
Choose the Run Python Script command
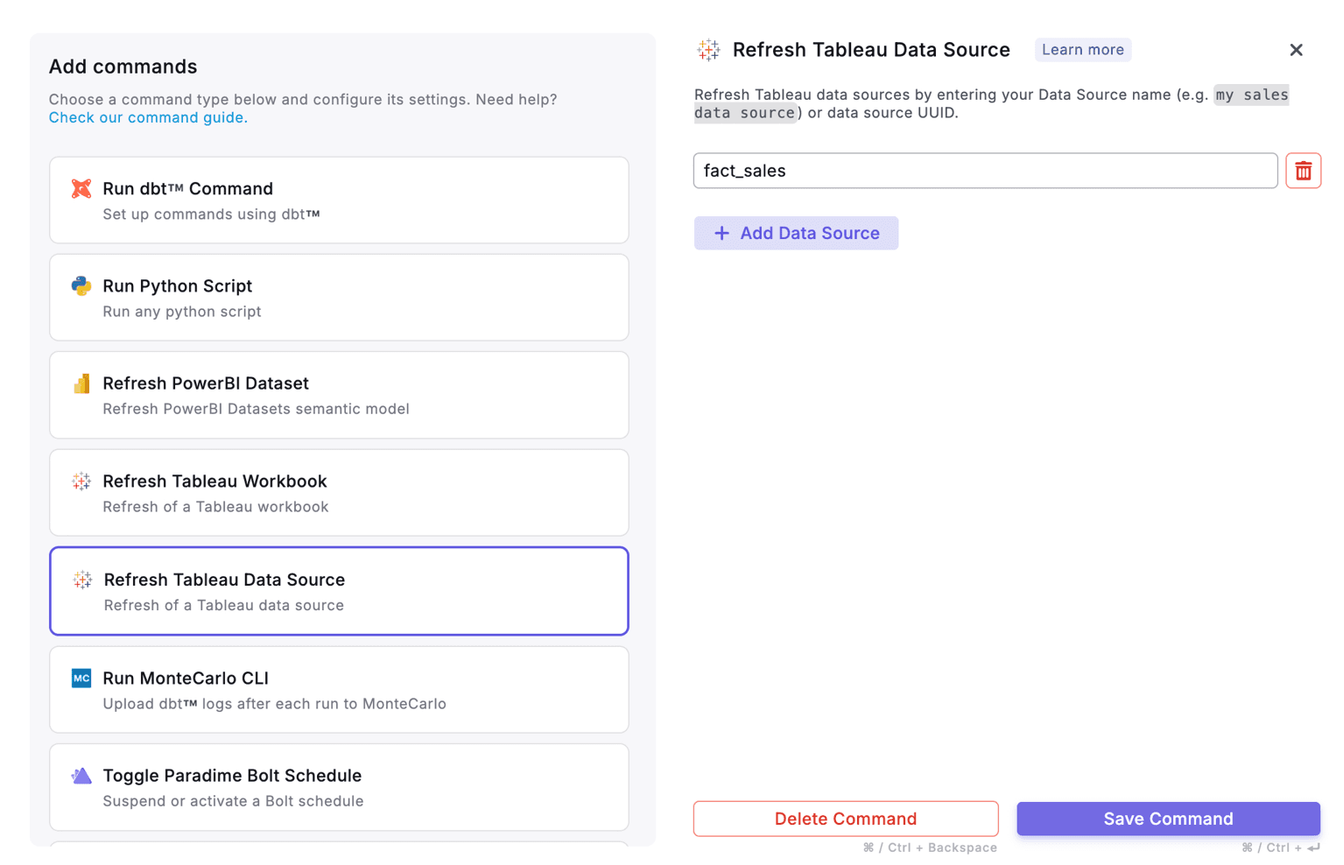click(339, 297)
